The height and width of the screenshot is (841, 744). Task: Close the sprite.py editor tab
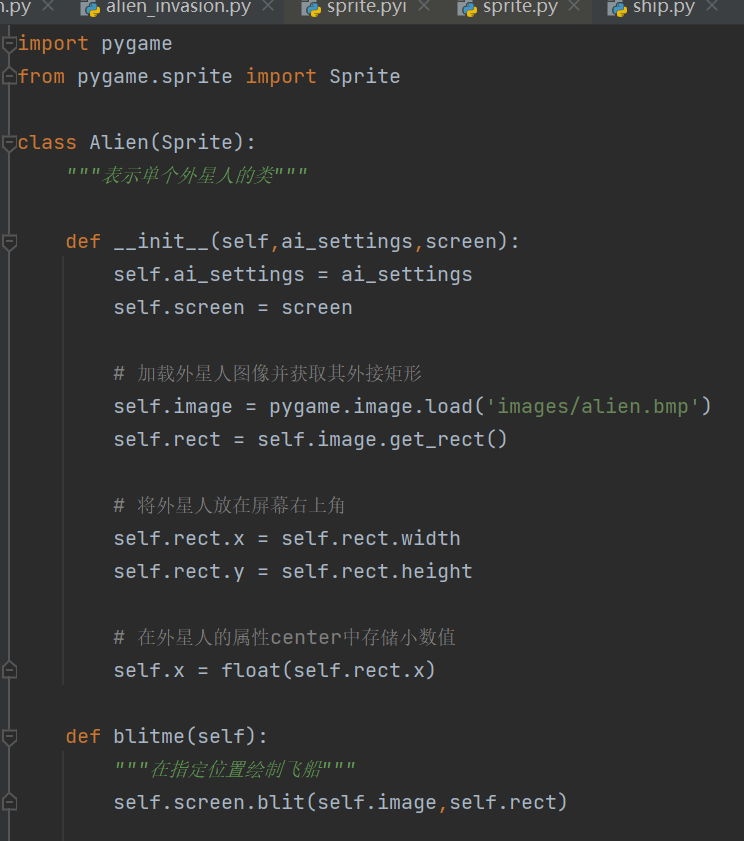(x=575, y=7)
